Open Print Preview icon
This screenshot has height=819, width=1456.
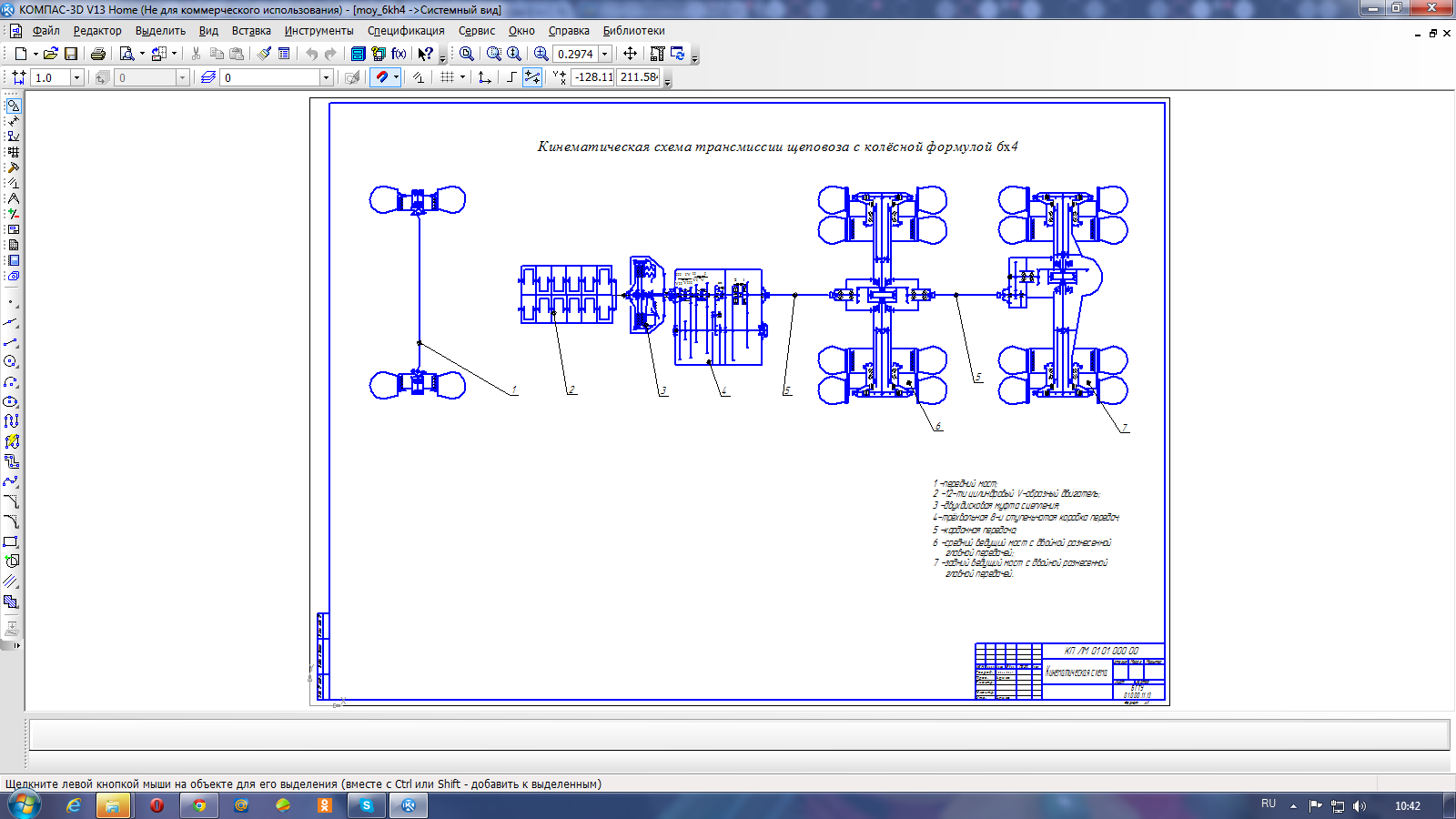[x=126, y=54]
